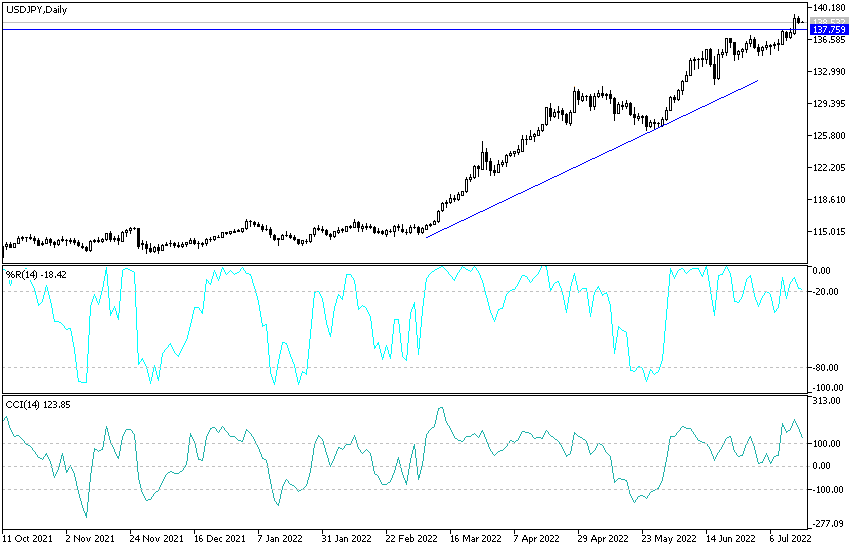Click the 2 Nov 2021 date label
The image size is (860, 550).
tap(90, 538)
